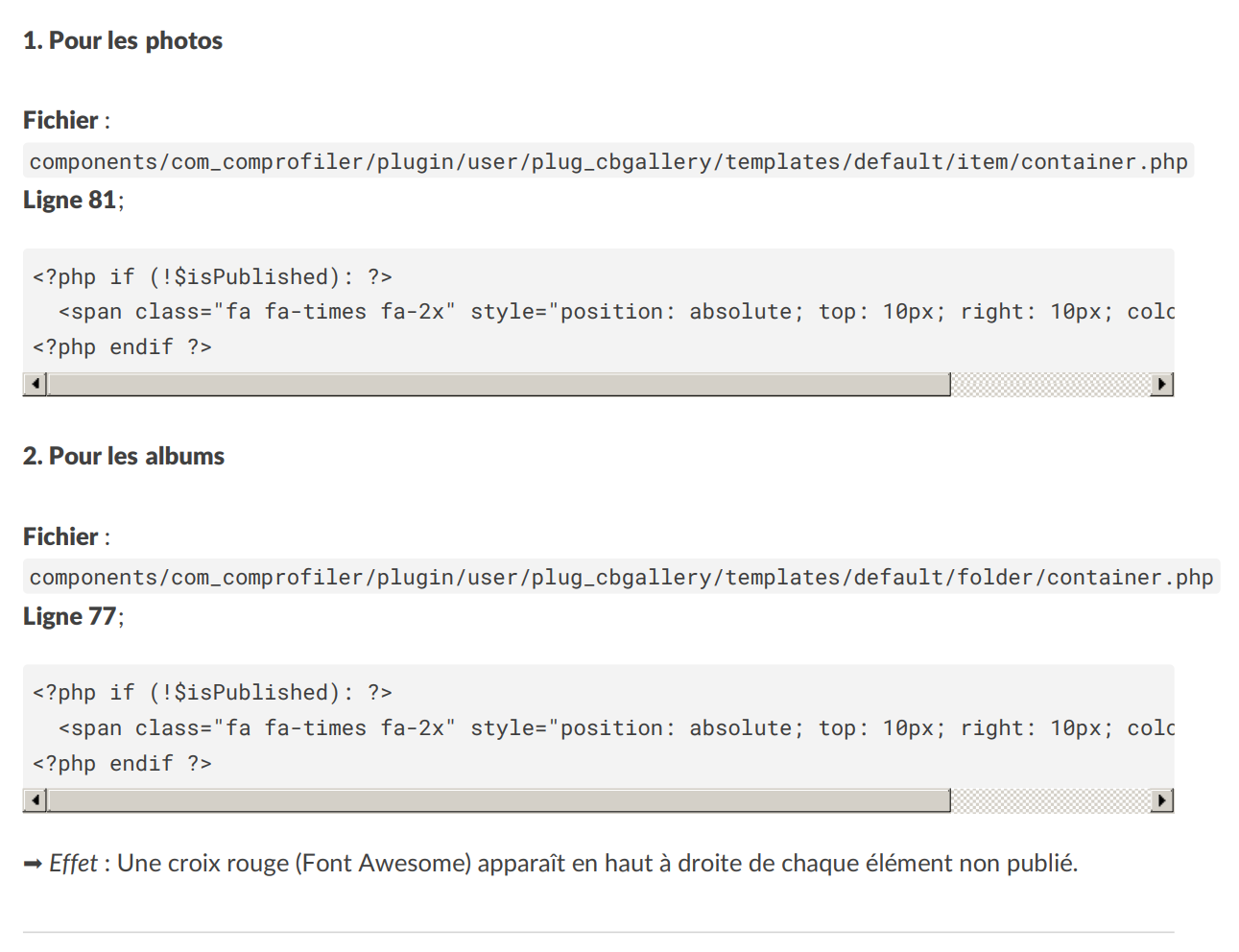1239x952 pixels.
Task: Click the "Fichier" label in the albums section
Action: (x=60, y=536)
